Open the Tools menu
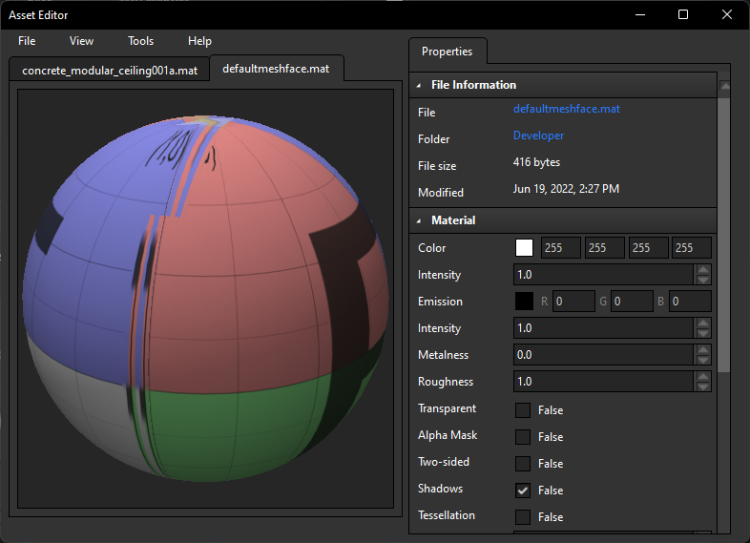This screenshot has width=750, height=543. (141, 41)
